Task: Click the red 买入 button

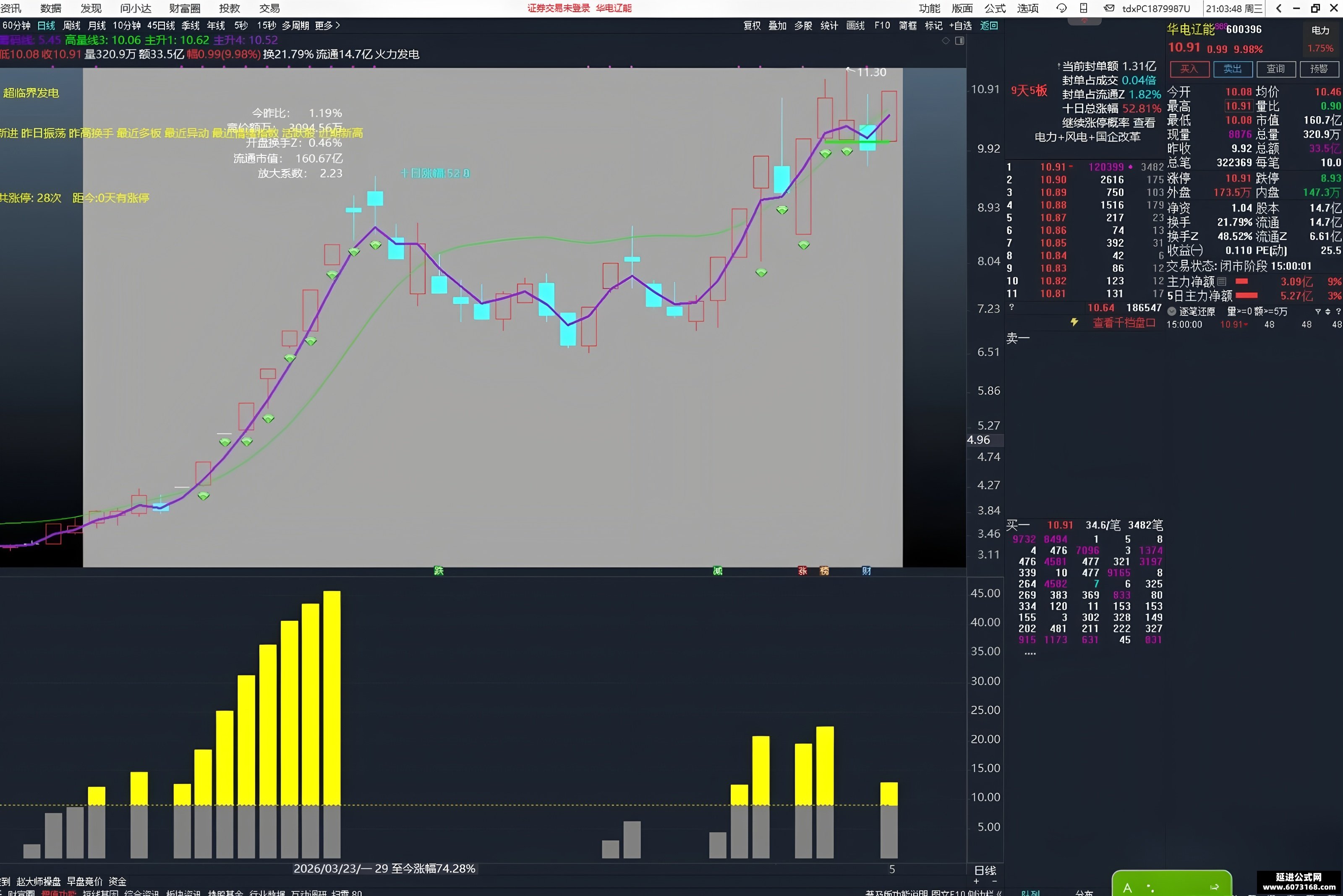Action: (1189, 68)
